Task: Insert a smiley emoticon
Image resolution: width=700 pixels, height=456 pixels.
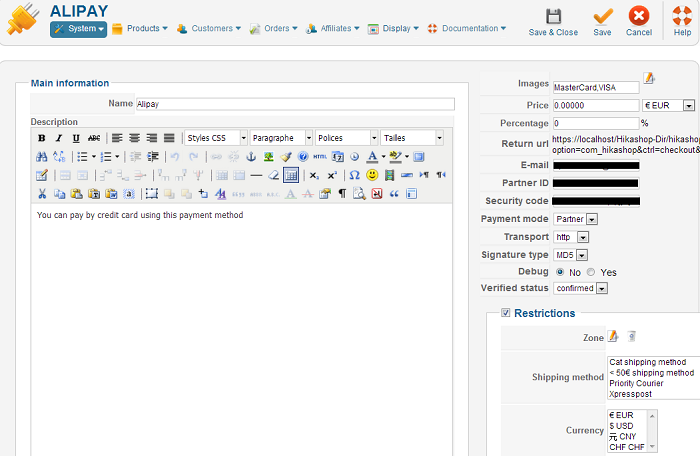Action: [x=372, y=175]
